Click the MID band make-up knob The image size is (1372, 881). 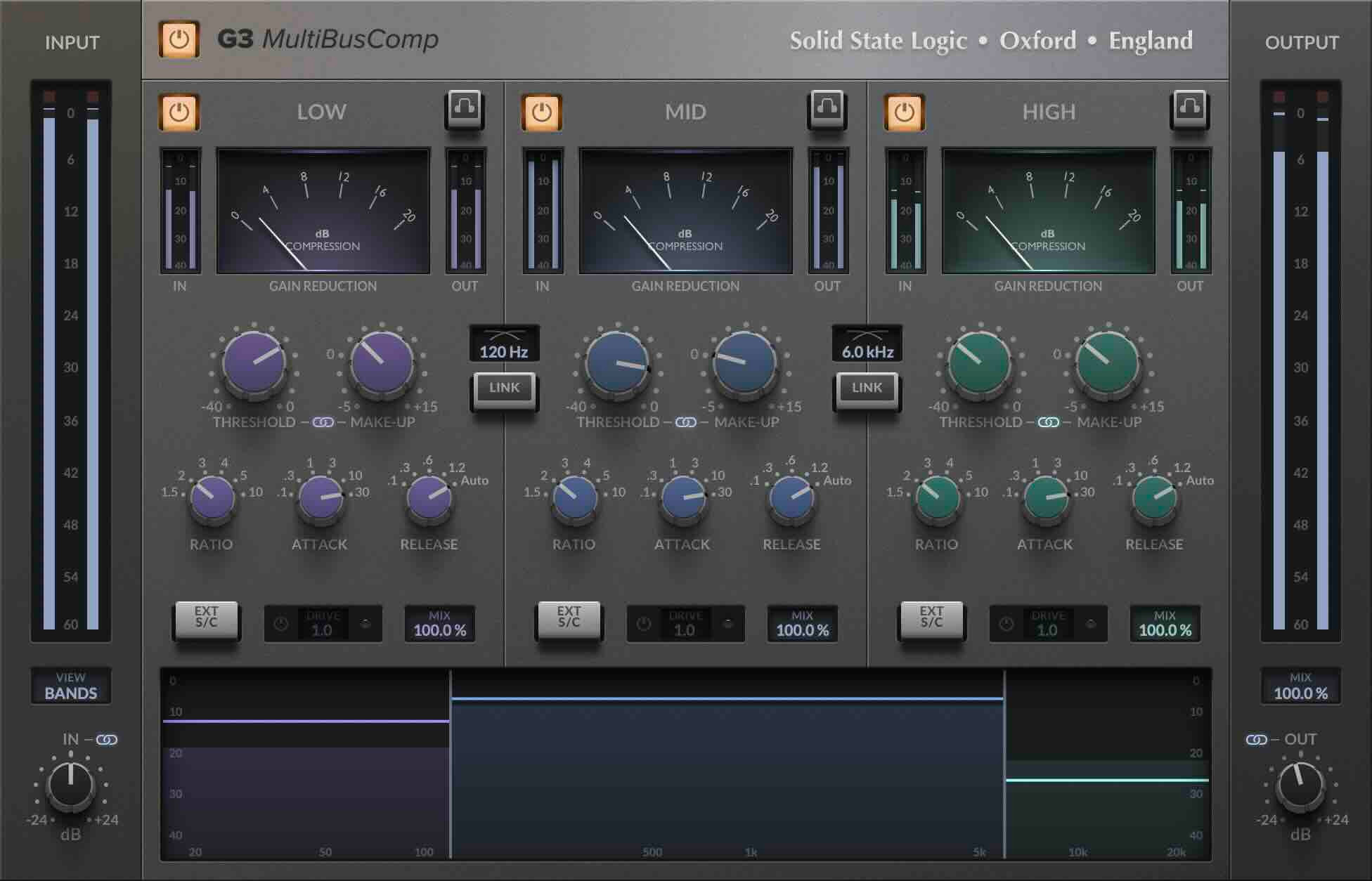744,363
